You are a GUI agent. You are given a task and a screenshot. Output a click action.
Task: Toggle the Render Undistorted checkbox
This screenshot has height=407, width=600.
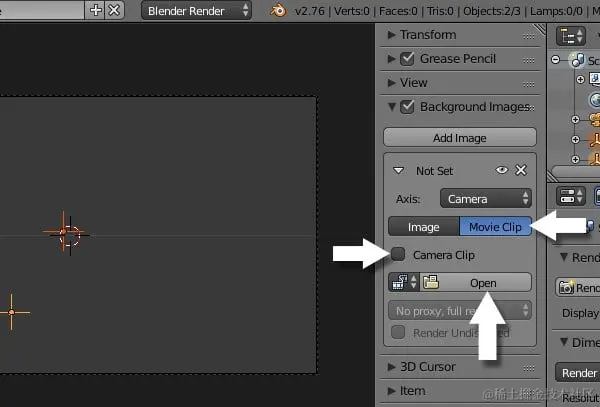pos(398,332)
